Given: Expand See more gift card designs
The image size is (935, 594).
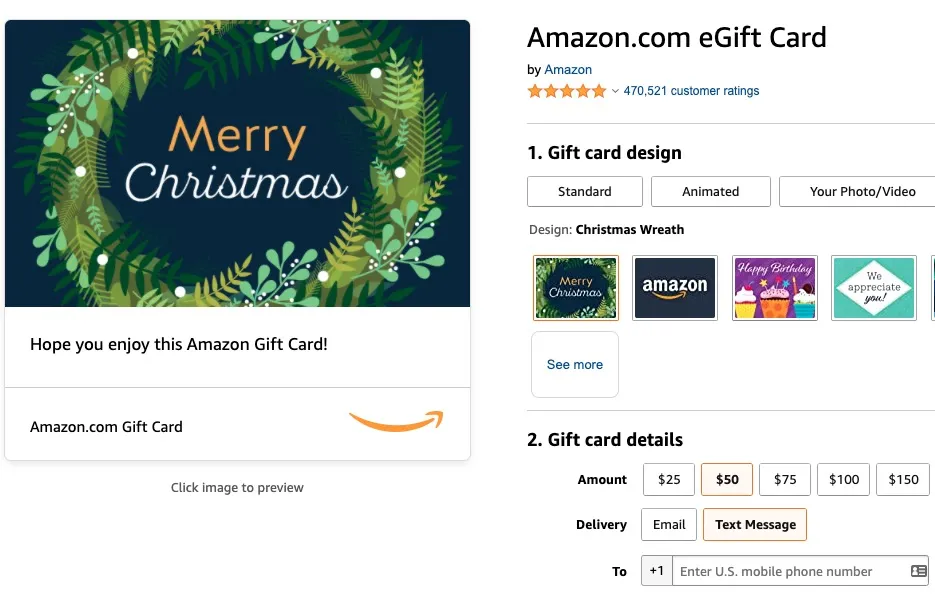Looking at the screenshot, I should [x=575, y=365].
